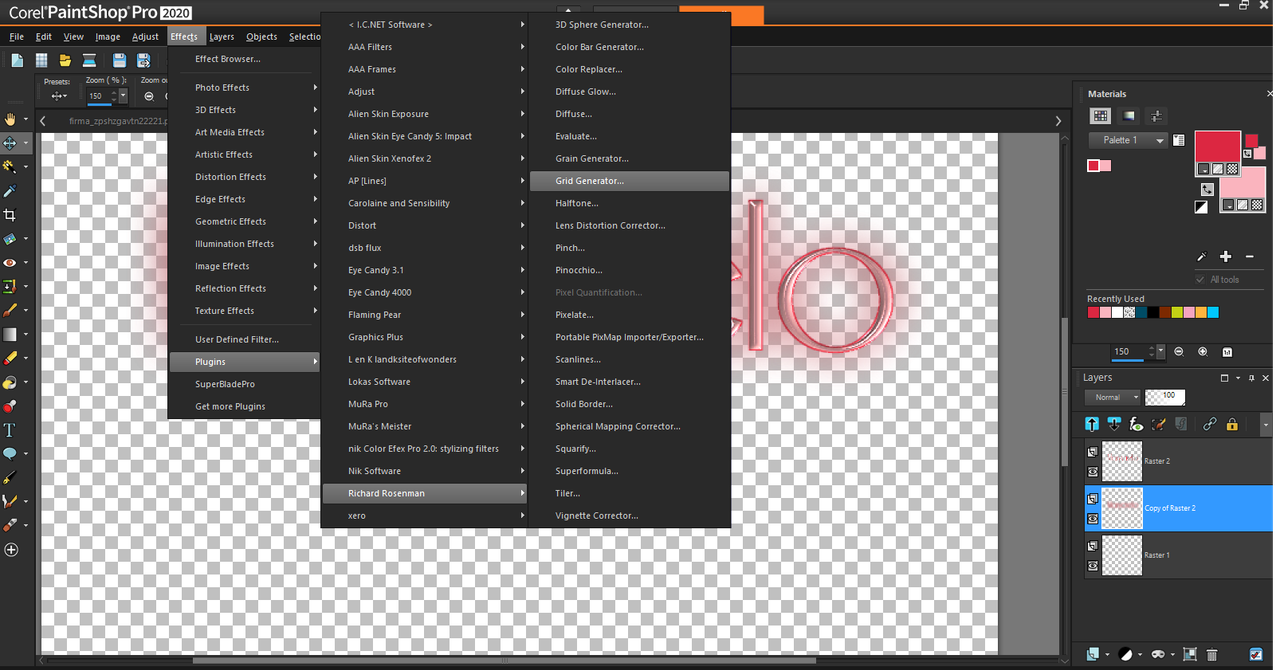Switch Materials to Swatches view

click(x=1100, y=116)
